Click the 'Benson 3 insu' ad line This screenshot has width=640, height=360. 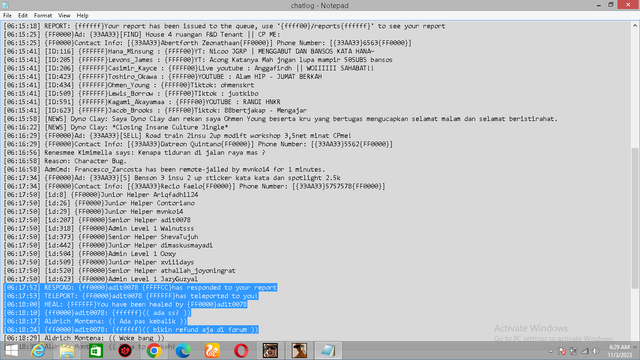point(172,178)
